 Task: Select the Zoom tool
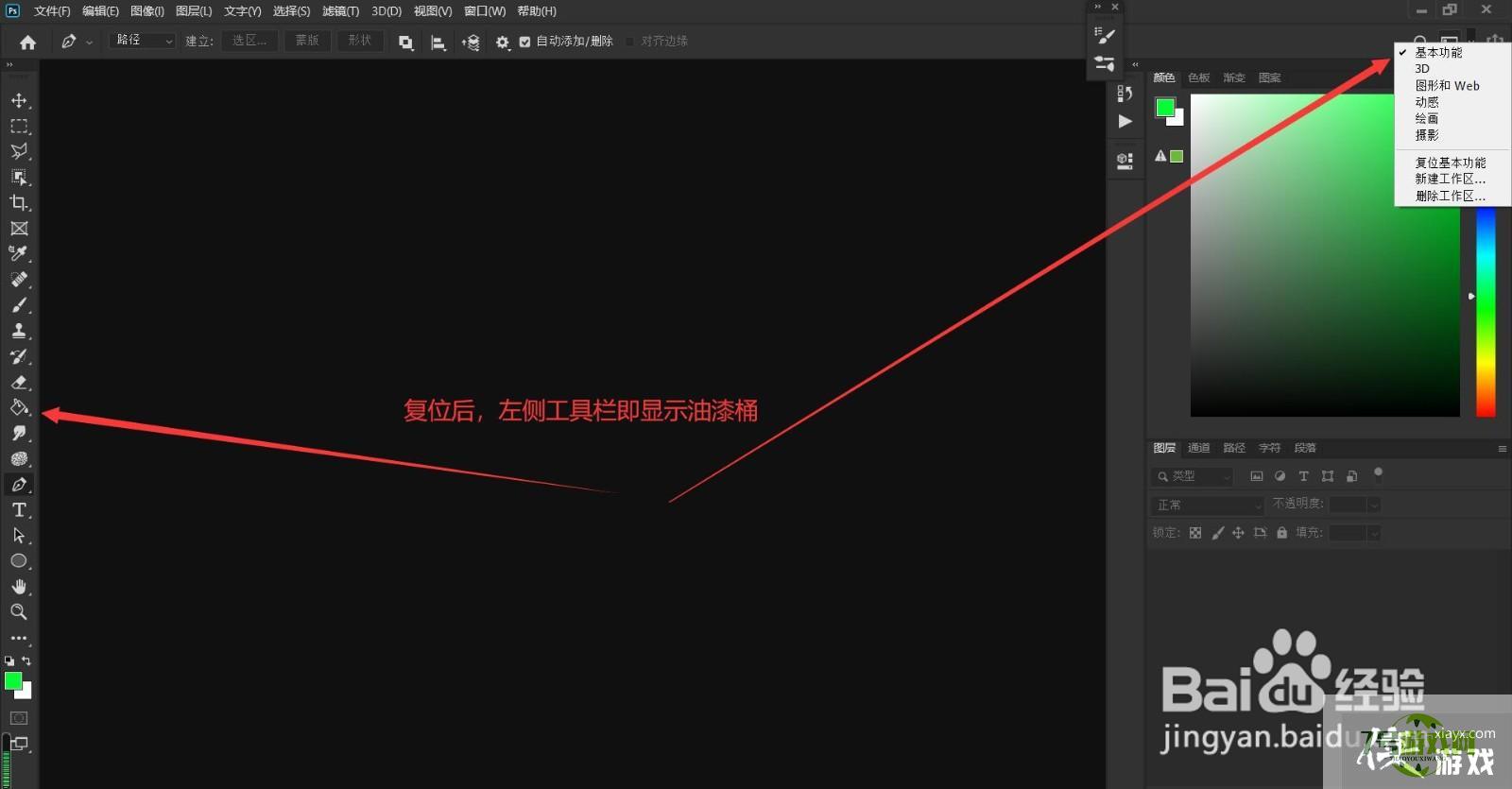click(19, 611)
